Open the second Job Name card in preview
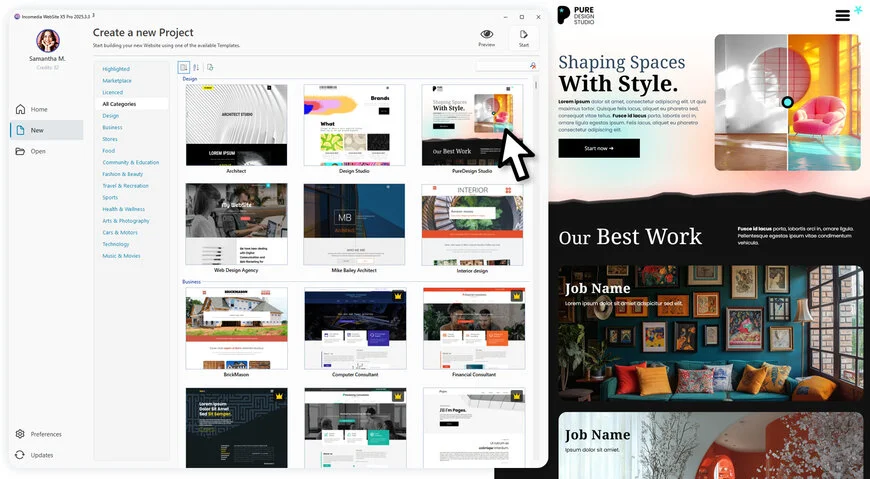Viewport: 870px width, 479px height. point(711,445)
